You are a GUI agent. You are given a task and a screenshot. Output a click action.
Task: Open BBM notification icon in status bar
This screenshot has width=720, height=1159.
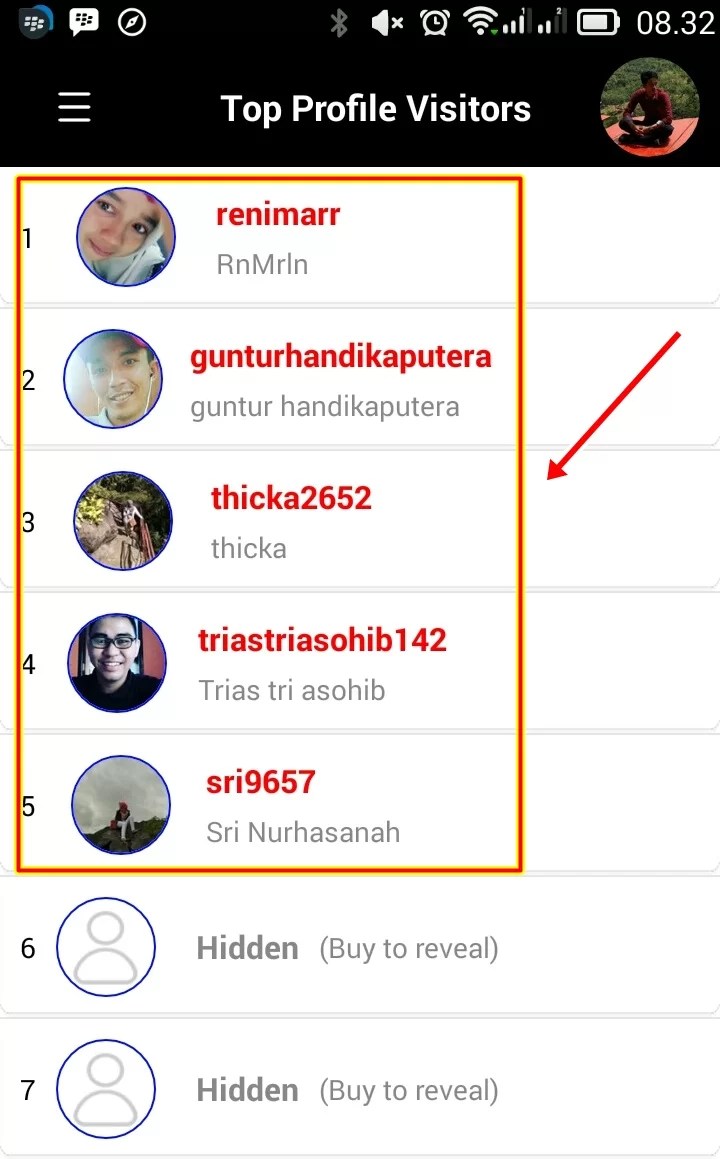click(84, 22)
